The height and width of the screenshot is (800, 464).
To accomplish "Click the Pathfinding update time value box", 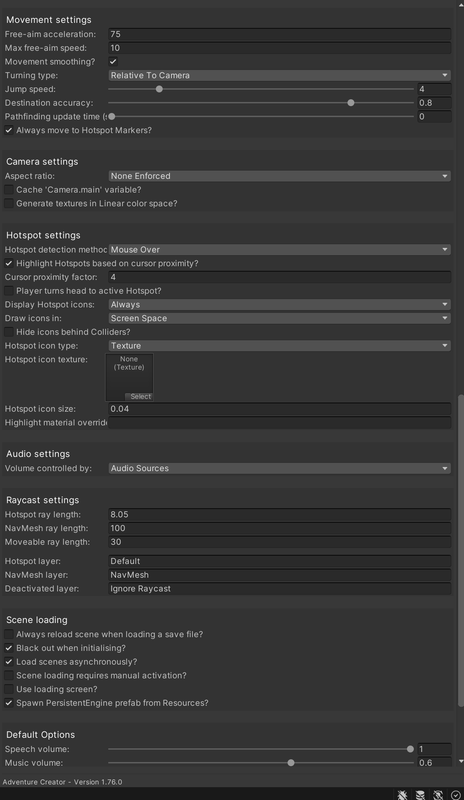I will (434, 116).
